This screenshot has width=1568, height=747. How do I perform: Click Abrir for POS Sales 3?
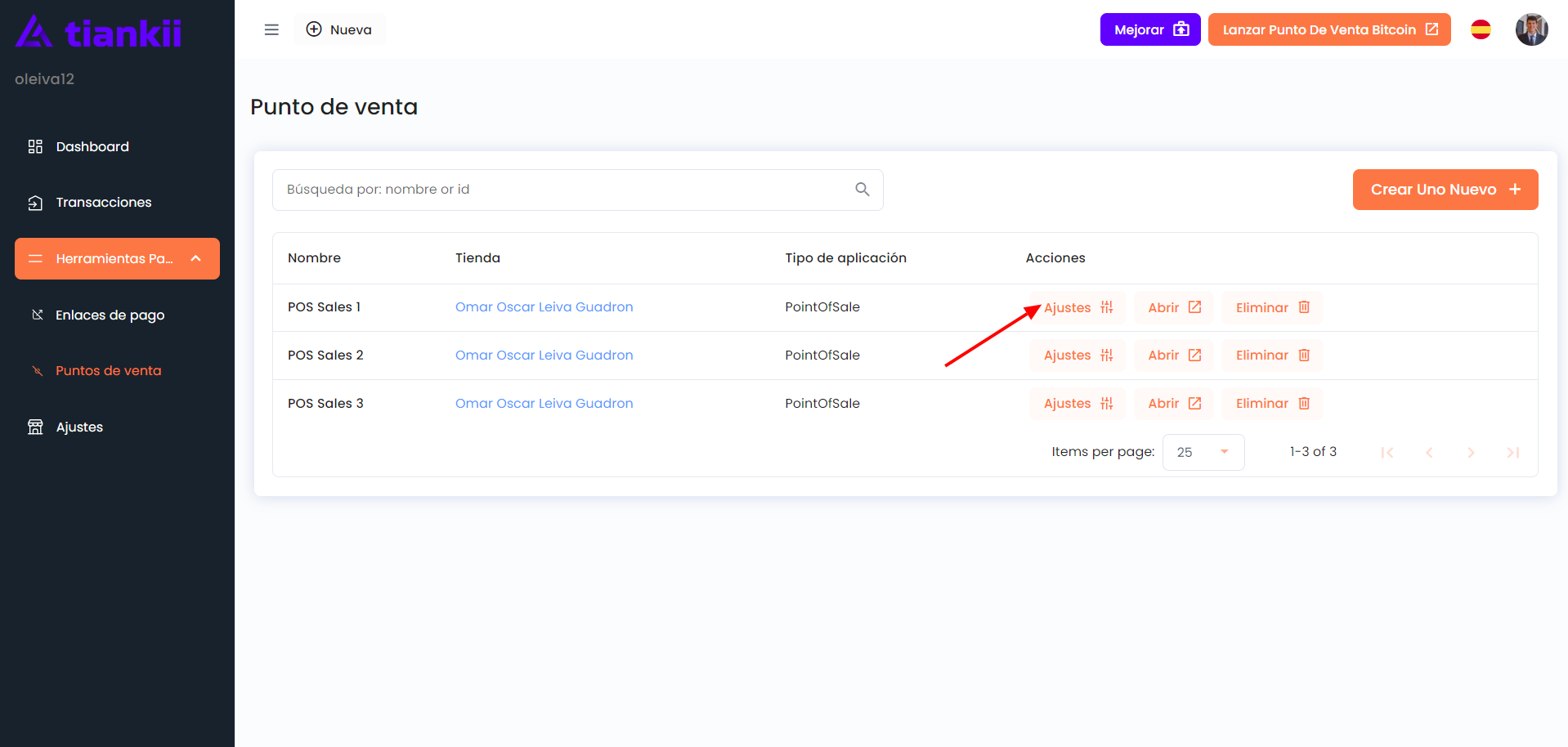pyautogui.click(x=1174, y=403)
